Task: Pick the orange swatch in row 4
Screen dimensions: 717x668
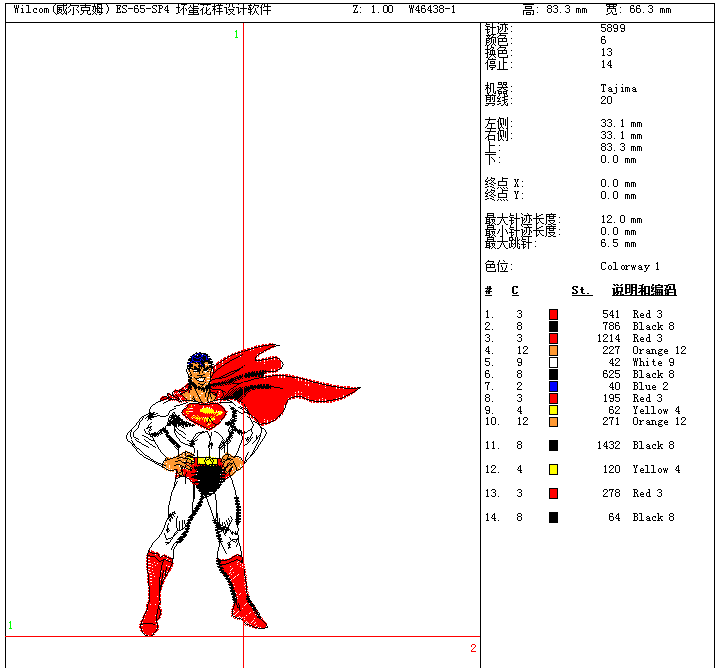Action: coord(553,351)
